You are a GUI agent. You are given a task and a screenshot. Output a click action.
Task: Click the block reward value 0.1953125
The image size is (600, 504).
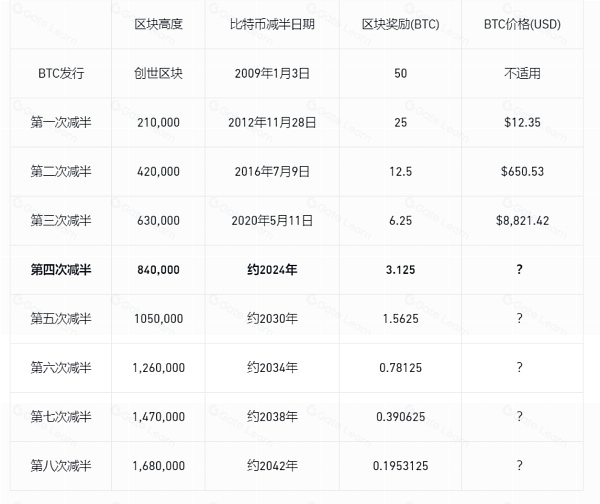coord(400,465)
